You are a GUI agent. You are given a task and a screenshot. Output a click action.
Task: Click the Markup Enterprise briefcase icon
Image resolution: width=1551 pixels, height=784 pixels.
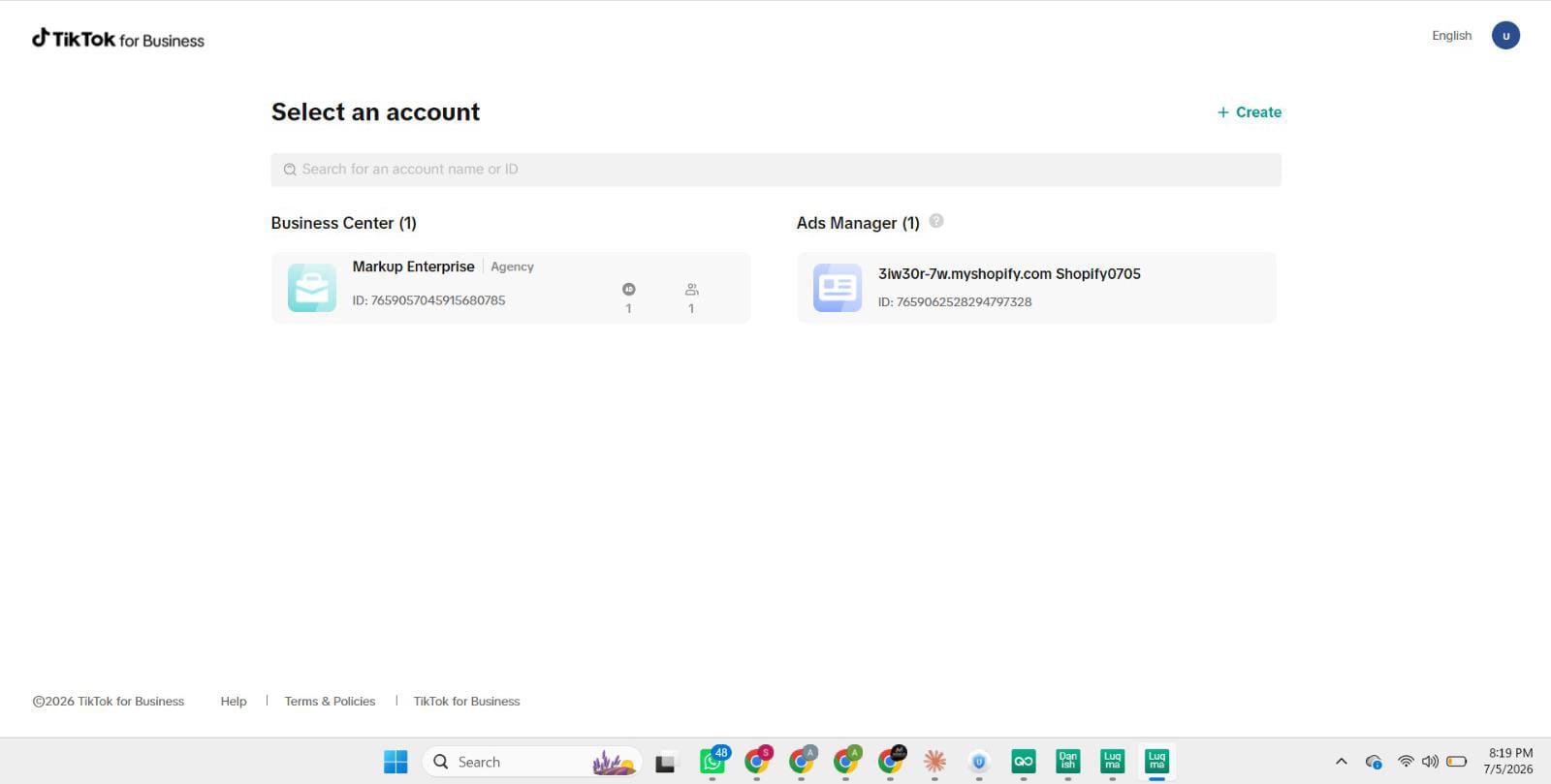coord(312,288)
